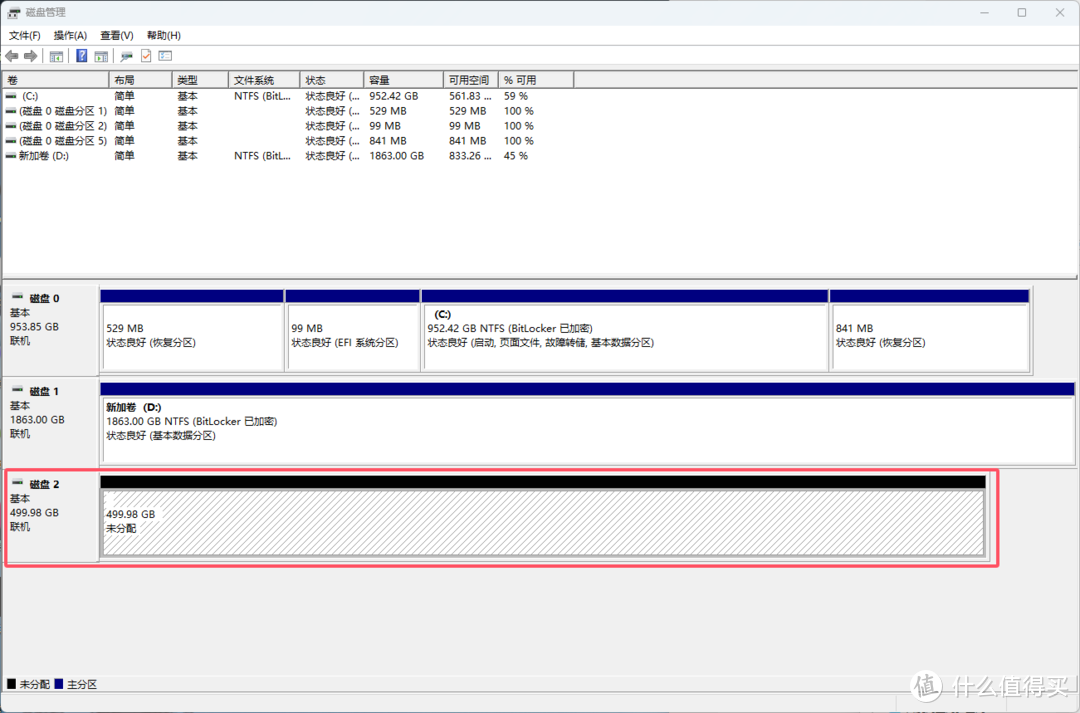Click the Forward arrow toolbar icon

[31, 56]
